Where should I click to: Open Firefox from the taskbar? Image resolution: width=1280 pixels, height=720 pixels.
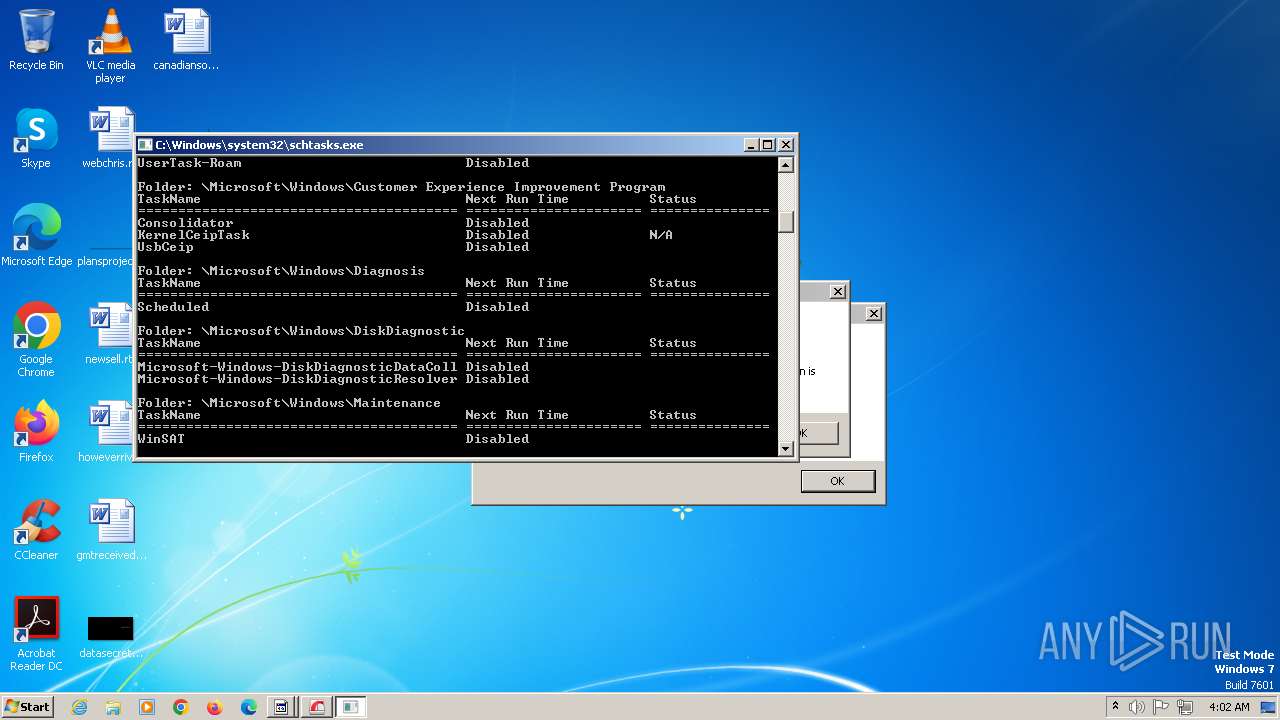pos(215,707)
